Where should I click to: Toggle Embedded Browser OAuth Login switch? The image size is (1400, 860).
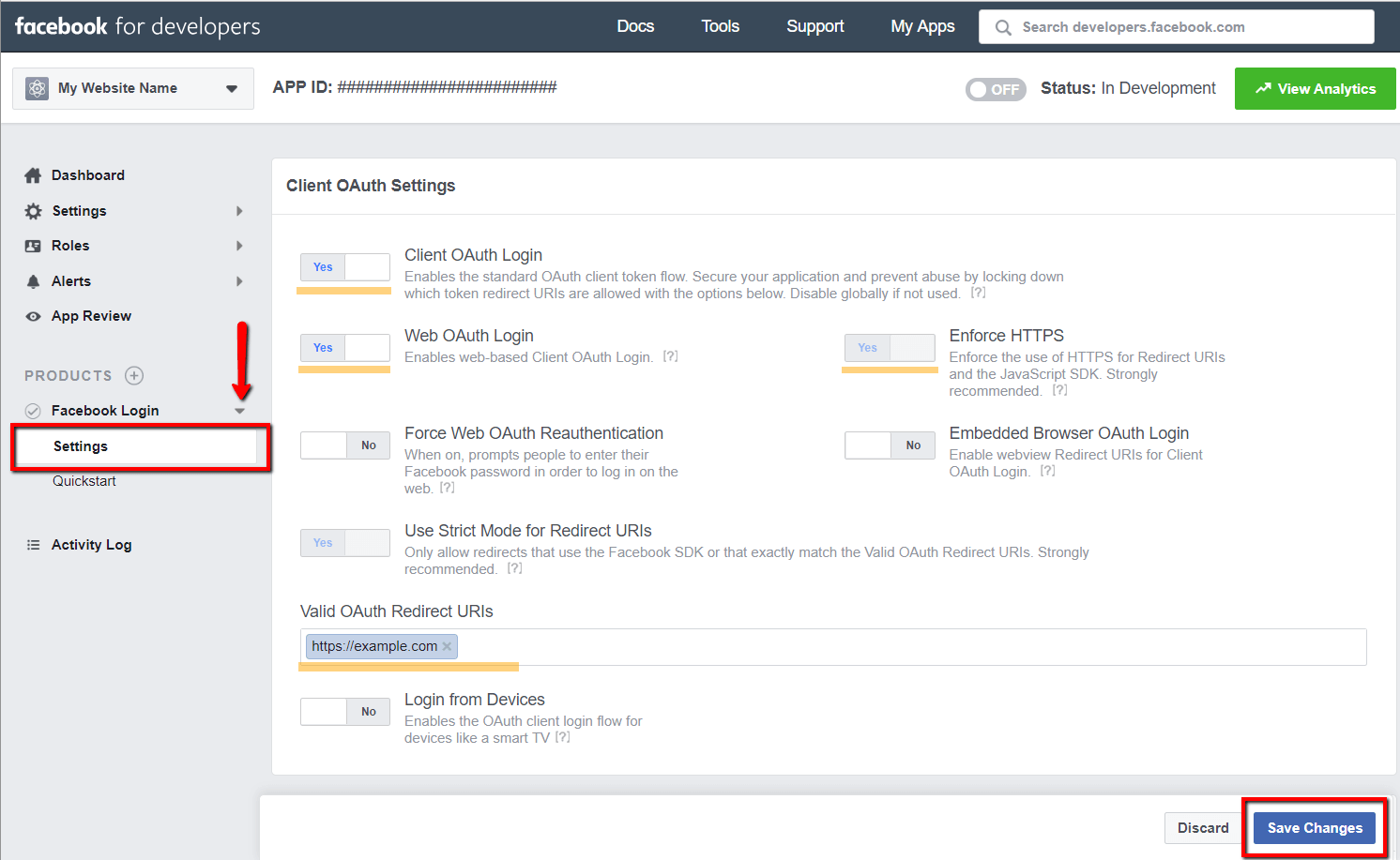tap(890, 445)
